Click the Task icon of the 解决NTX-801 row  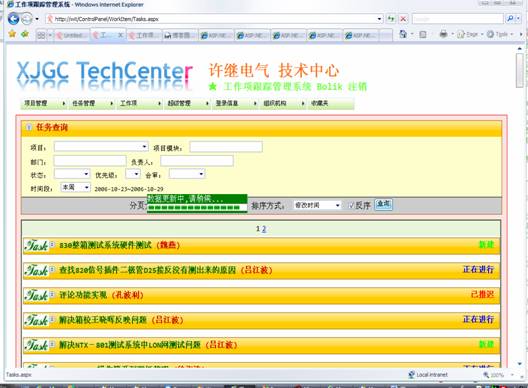[36, 345]
